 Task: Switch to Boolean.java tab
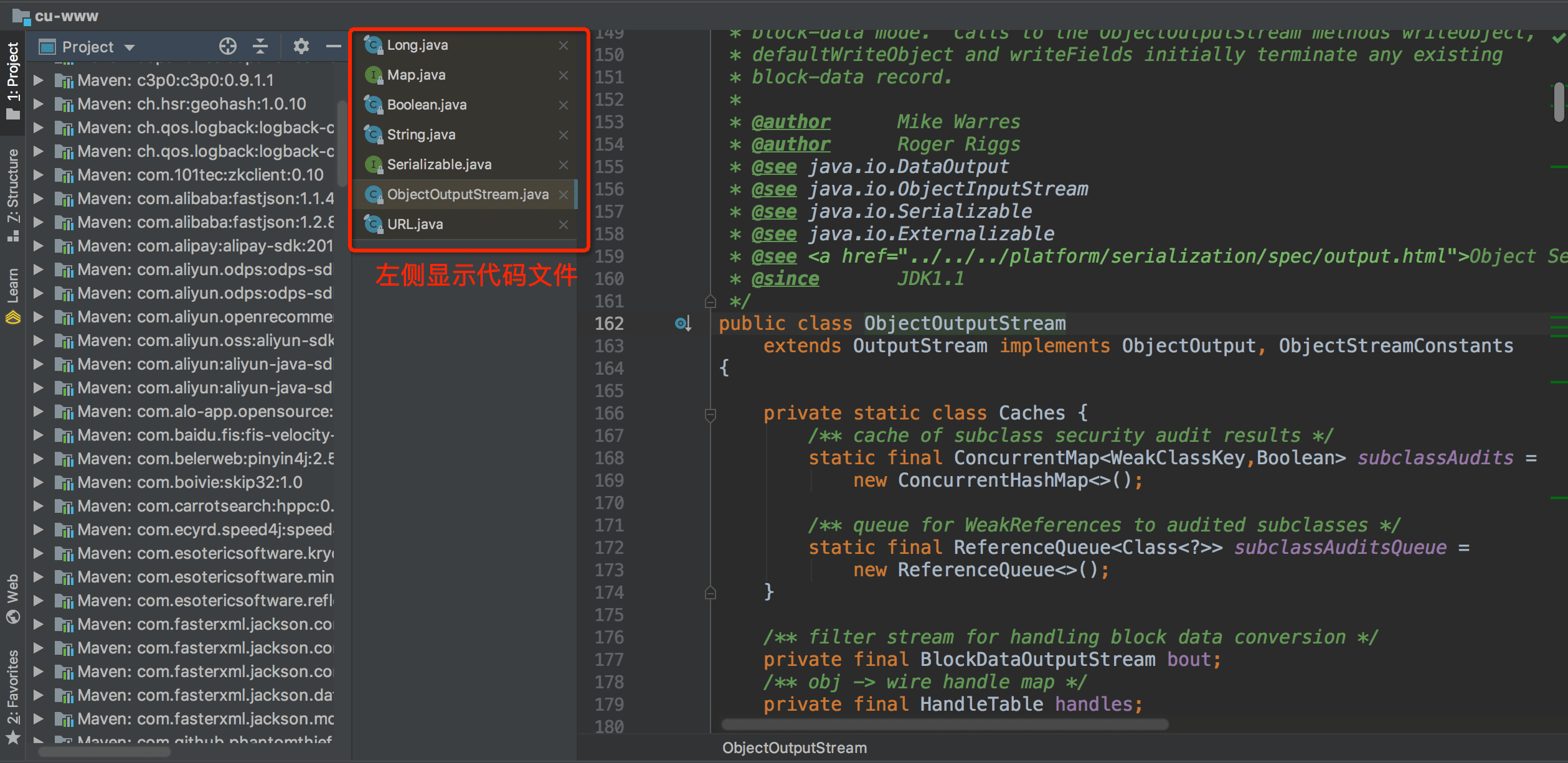[x=427, y=105]
